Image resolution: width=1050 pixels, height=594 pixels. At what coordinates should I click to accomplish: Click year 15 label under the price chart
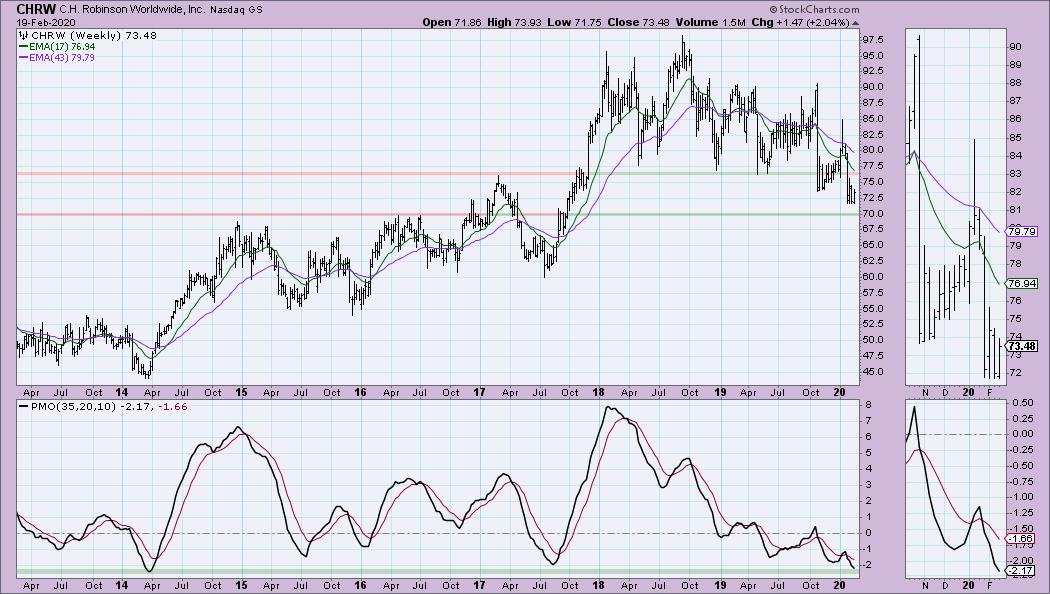point(241,392)
